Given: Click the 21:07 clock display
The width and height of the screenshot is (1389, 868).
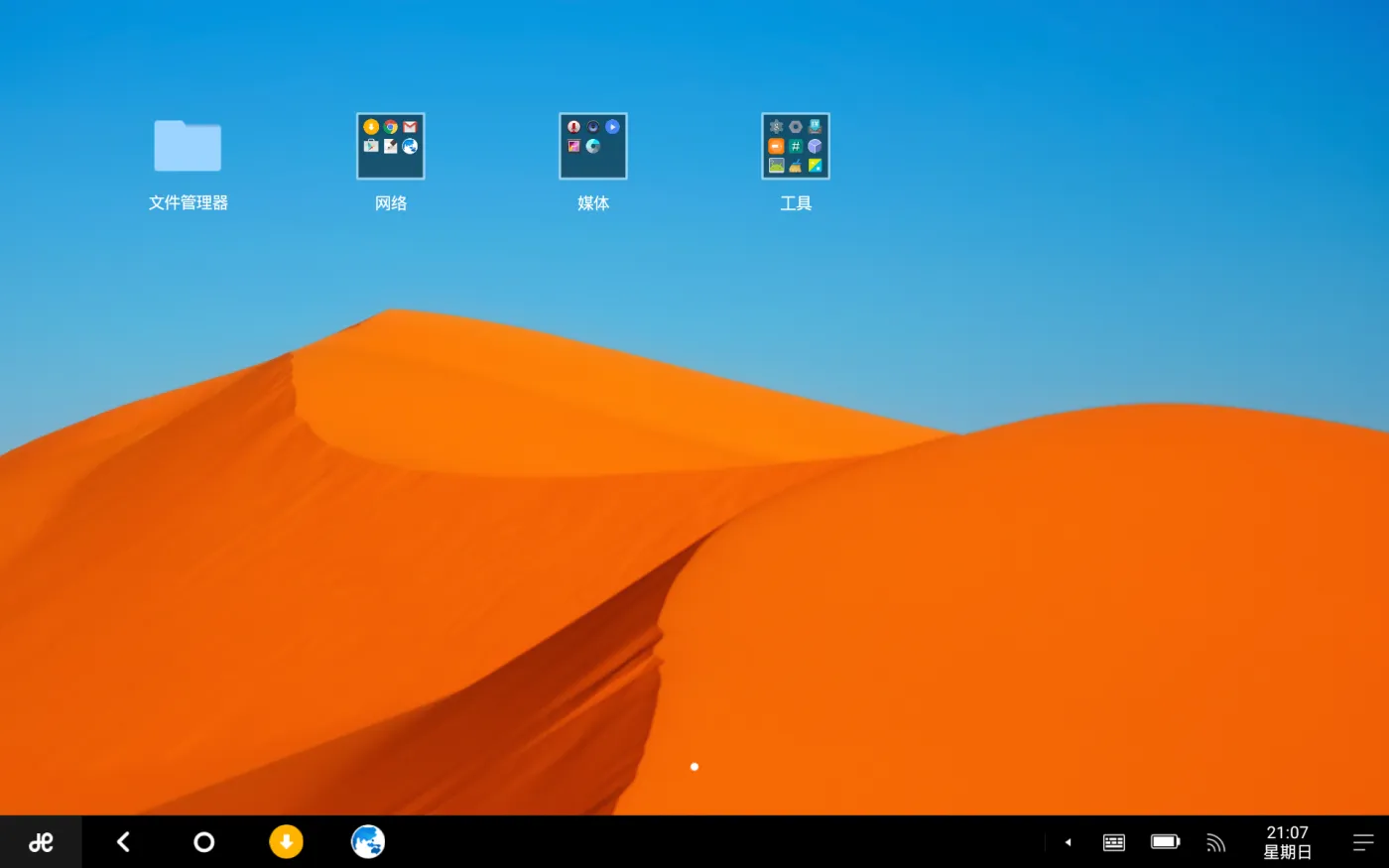Looking at the screenshot, I should [1287, 832].
